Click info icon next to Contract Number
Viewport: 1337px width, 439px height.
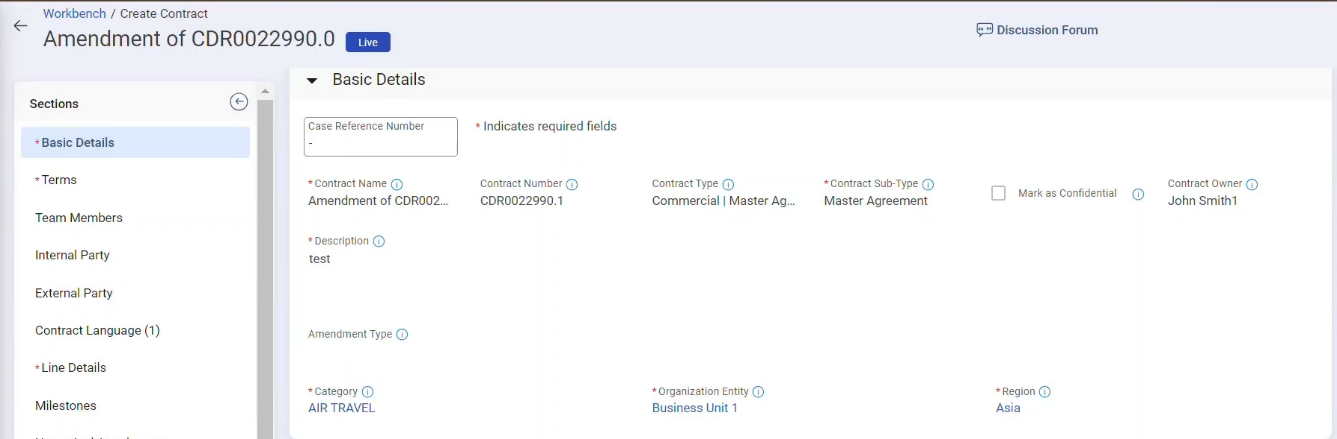(x=572, y=185)
